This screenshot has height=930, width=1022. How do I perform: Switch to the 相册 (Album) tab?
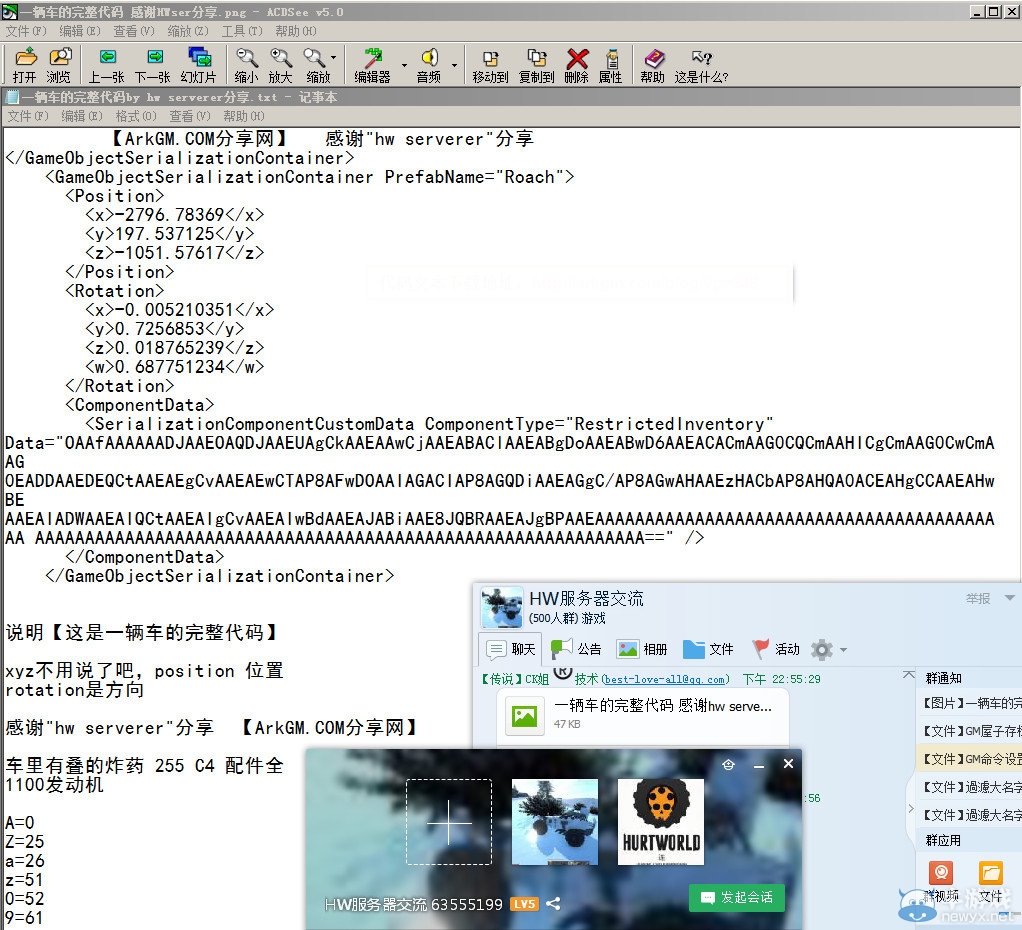pos(642,649)
